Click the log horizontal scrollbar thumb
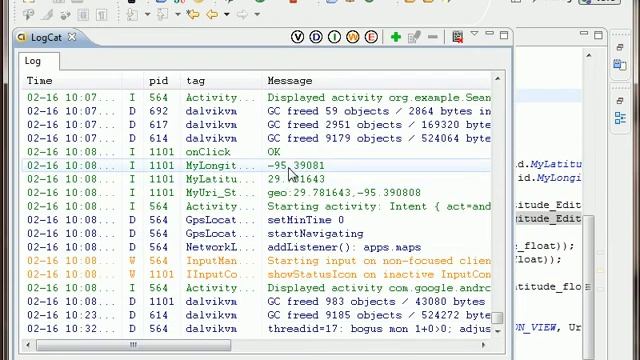Screen dimensions: 640x360 point(133,345)
